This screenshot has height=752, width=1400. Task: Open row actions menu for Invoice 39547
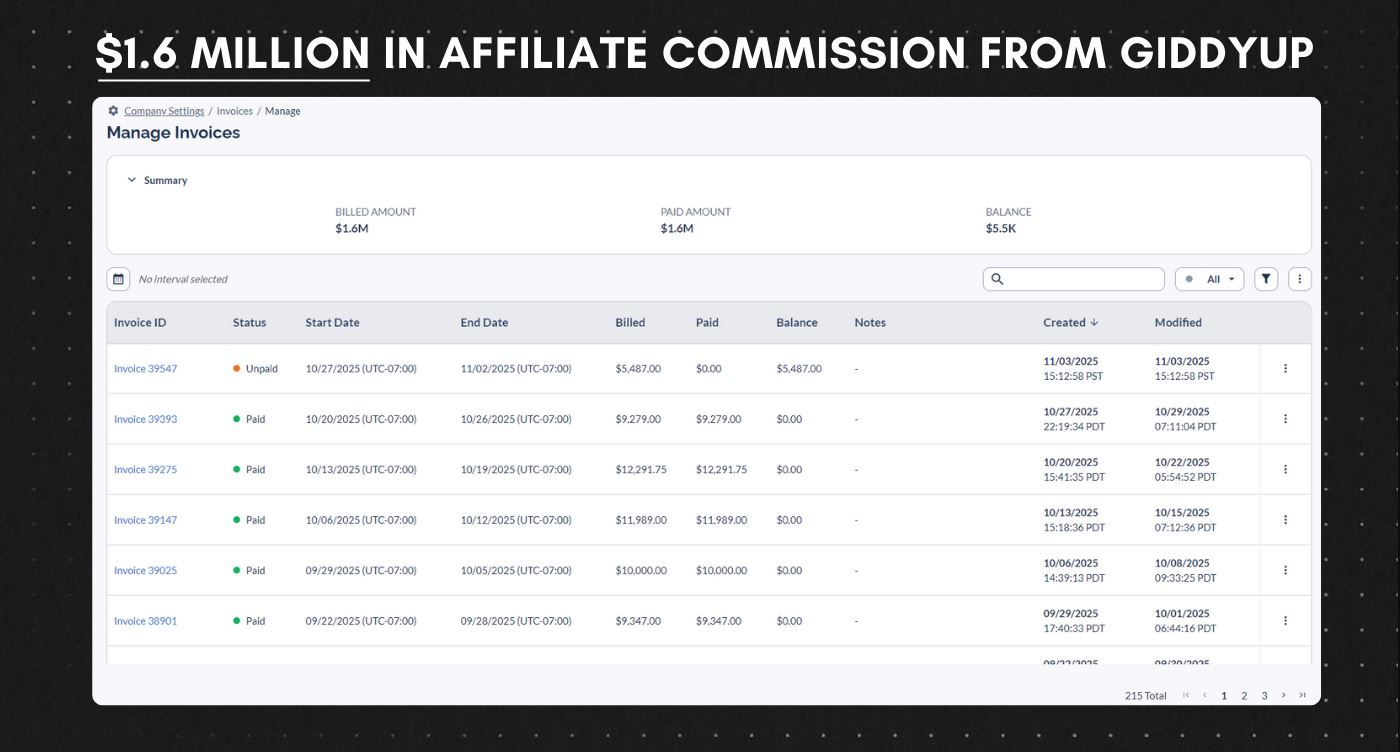(1285, 368)
